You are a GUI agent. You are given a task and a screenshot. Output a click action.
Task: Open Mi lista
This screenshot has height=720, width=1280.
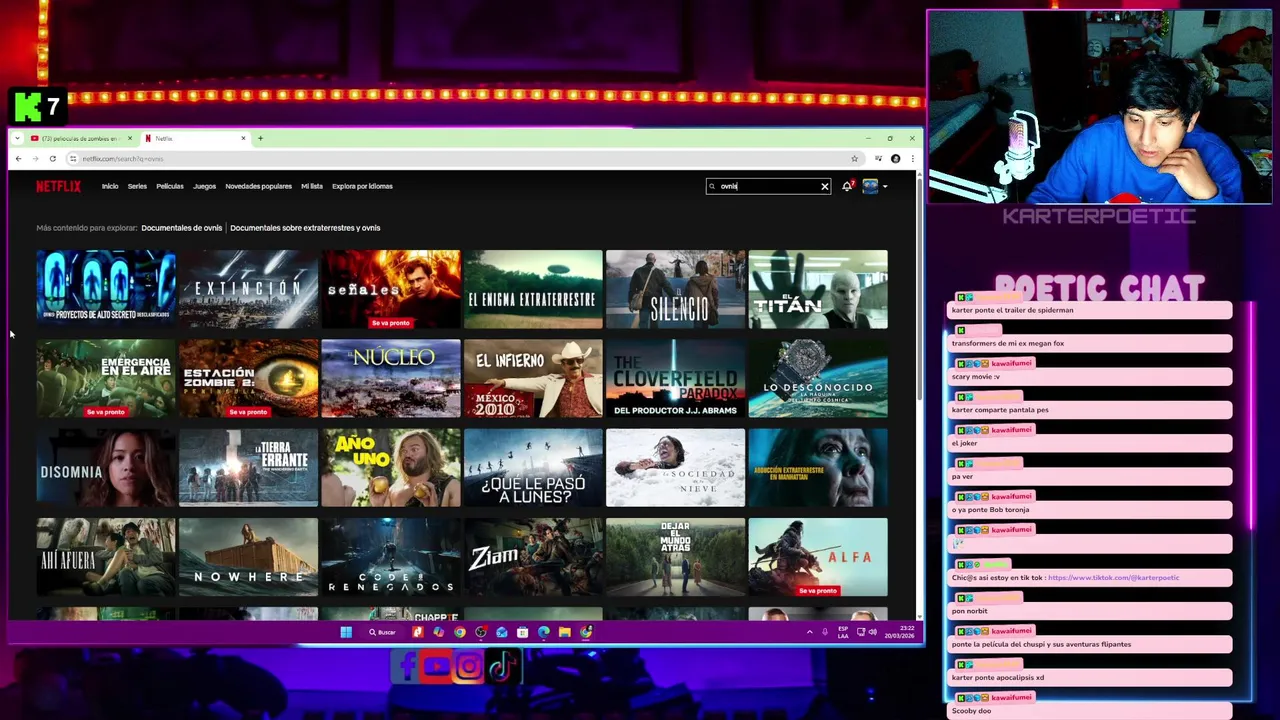click(312, 186)
